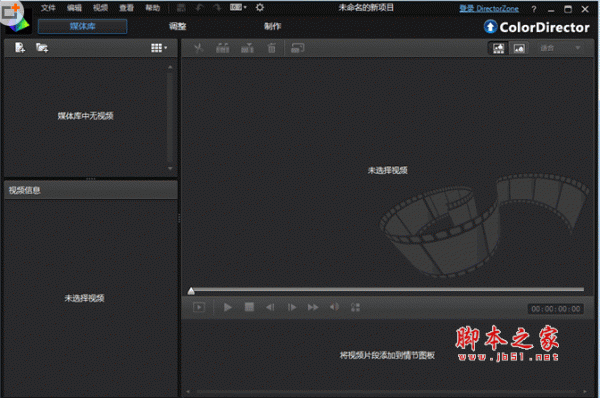Click the second trim clip icon

pyautogui.click(x=247, y=48)
